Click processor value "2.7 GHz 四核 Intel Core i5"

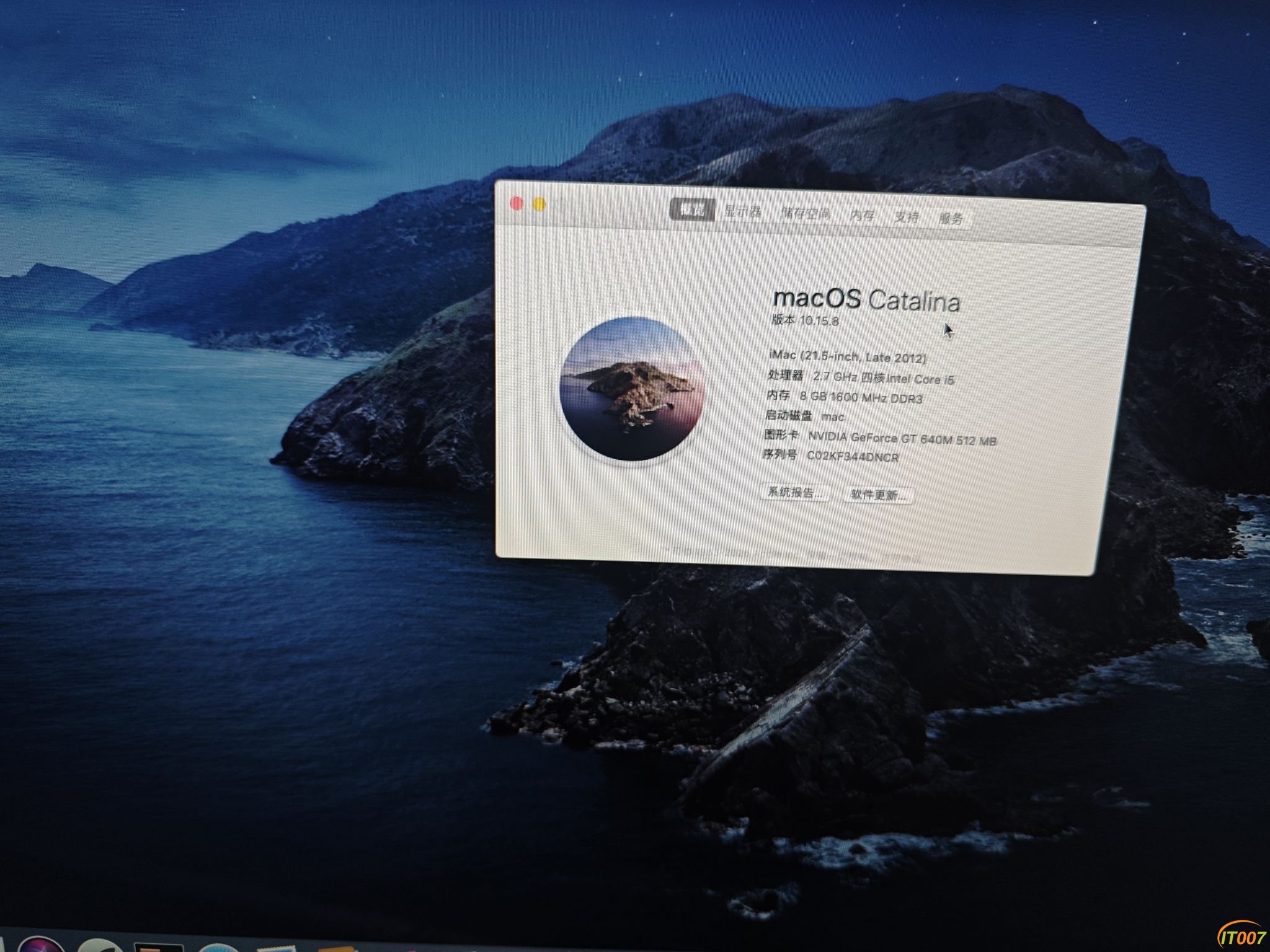(884, 377)
